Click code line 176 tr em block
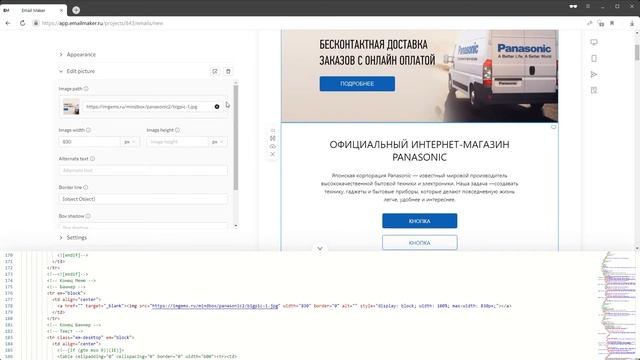This screenshot has width=640, height=360. coord(66,293)
